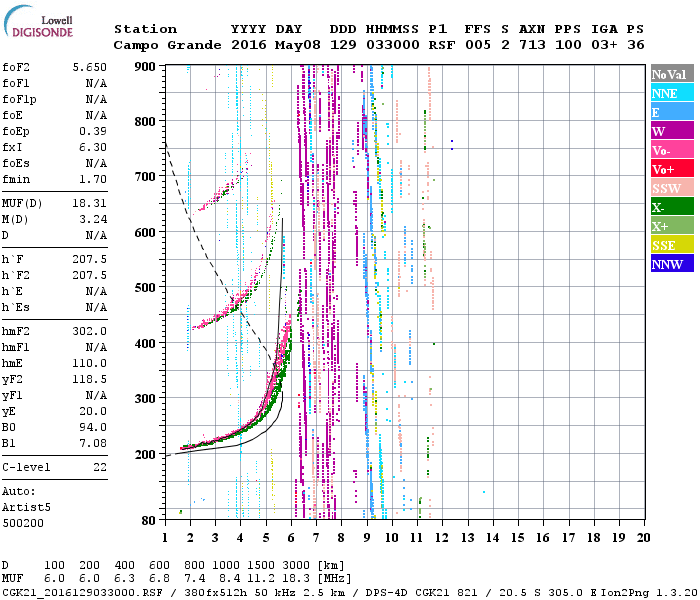Select the W purple legend swatch

point(672,131)
